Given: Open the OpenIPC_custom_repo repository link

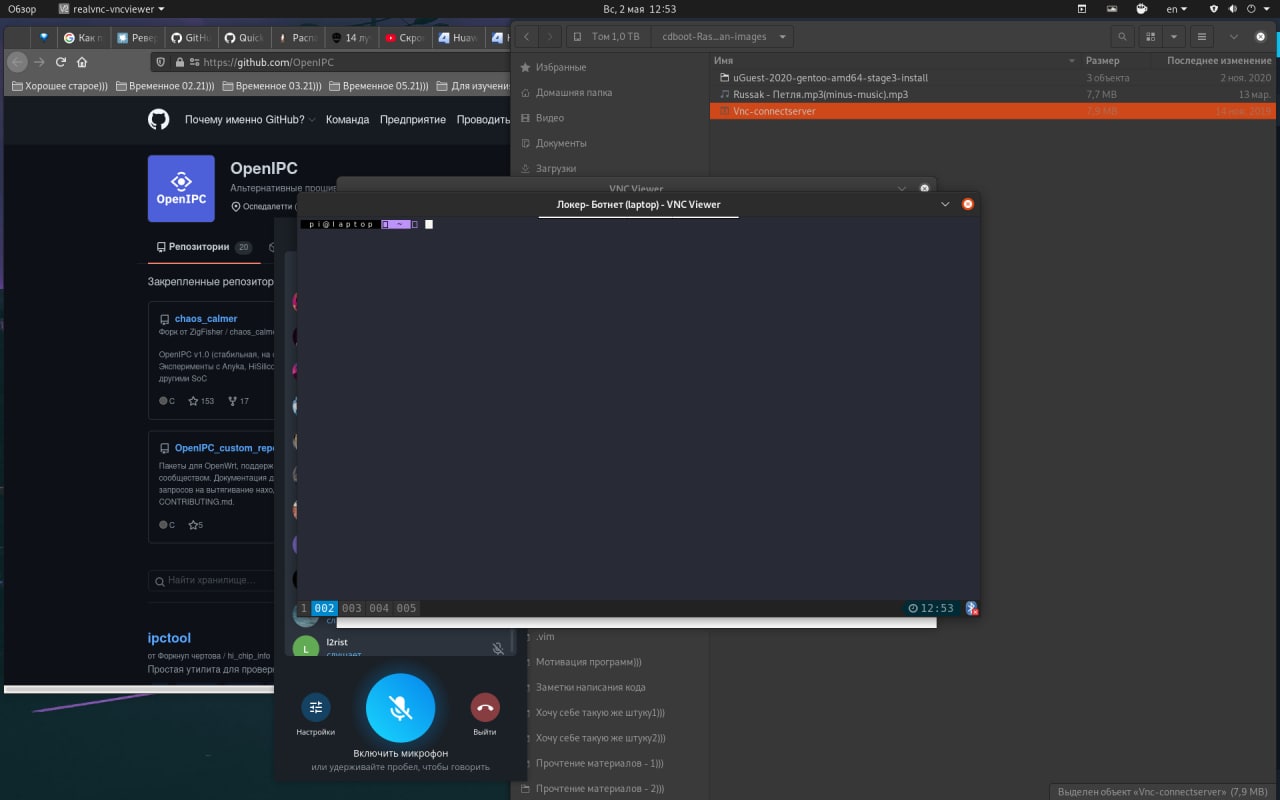Looking at the screenshot, I should 225,448.
